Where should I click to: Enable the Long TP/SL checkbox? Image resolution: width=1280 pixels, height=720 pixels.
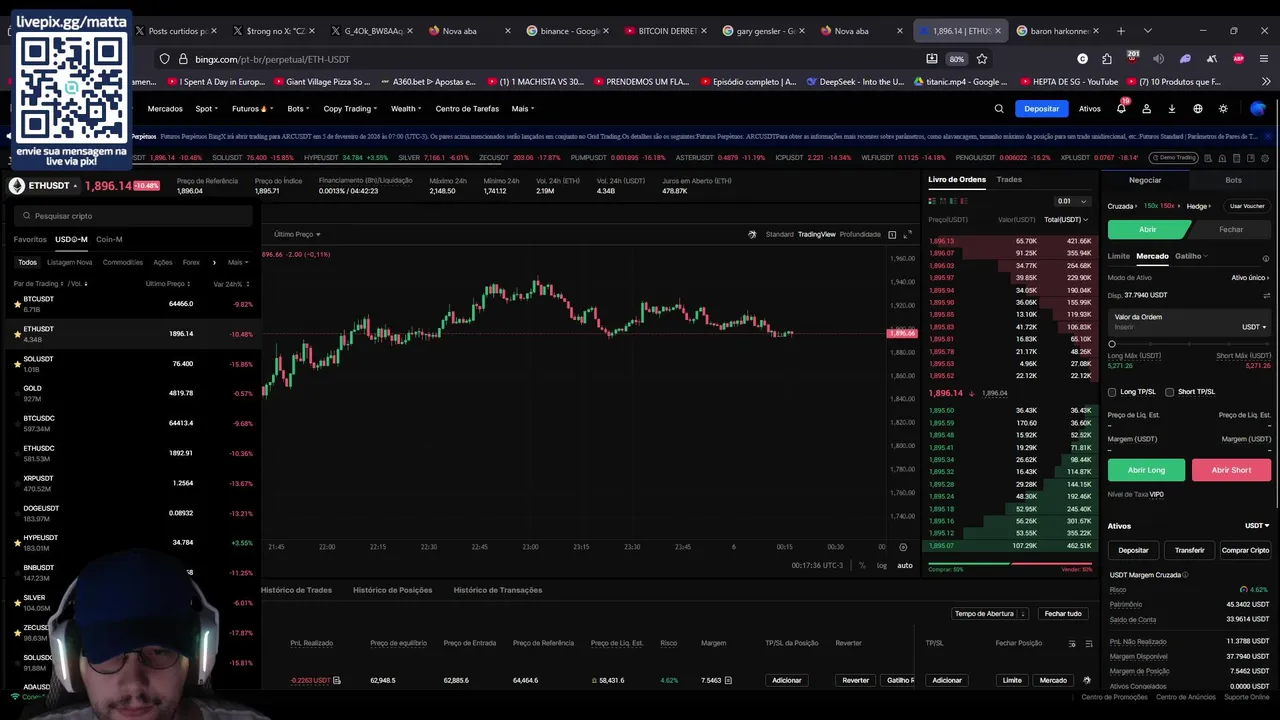coord(1112,392)
